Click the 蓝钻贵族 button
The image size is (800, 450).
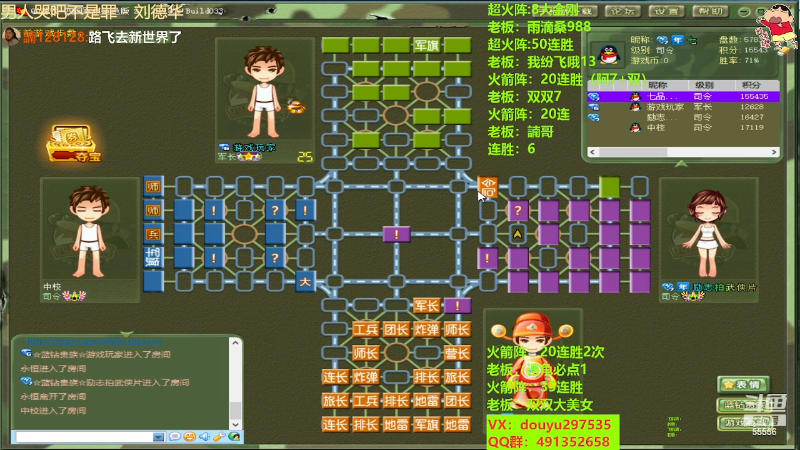pyautogui.click(x=743, y=405)
